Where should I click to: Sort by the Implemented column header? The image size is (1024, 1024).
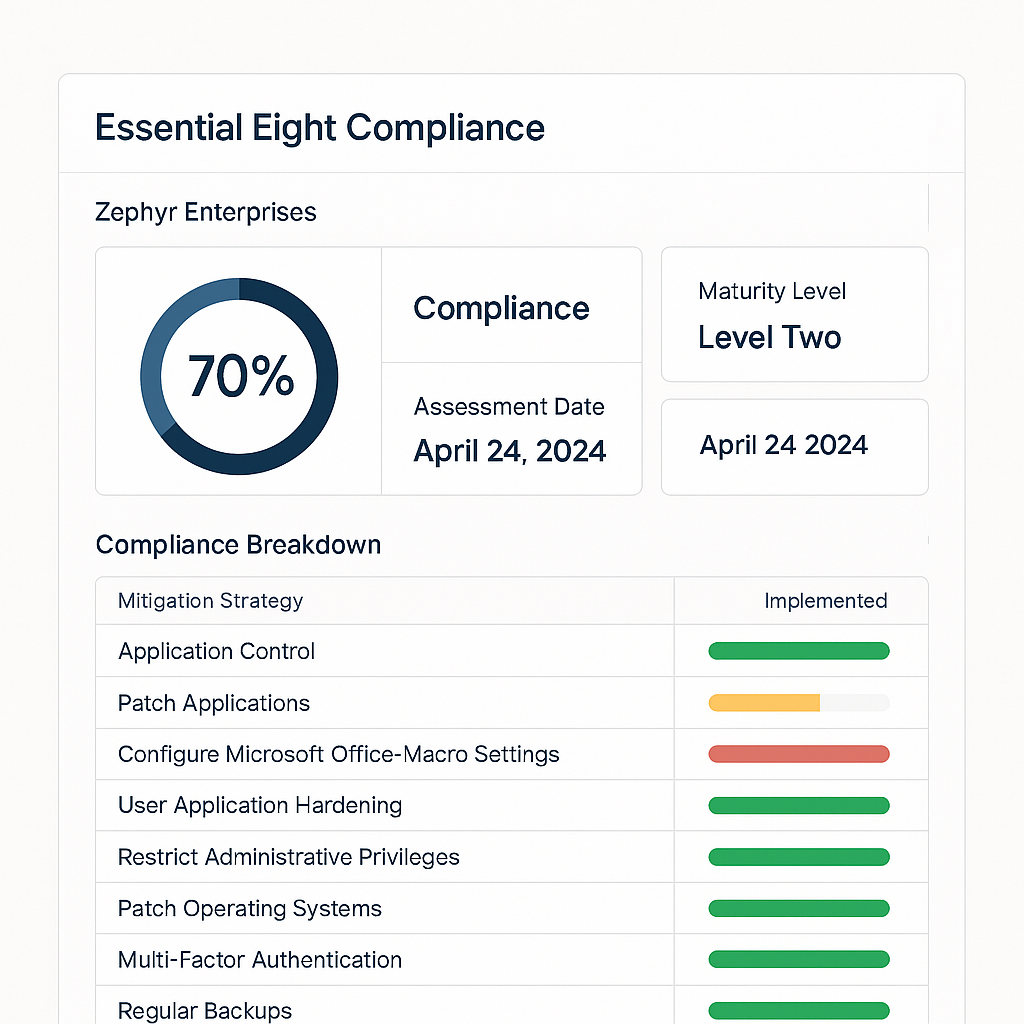(825, 601)
